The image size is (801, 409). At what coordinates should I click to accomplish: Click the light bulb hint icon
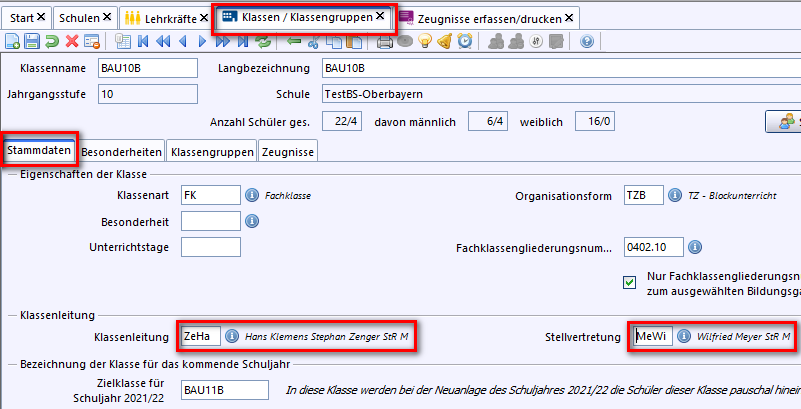coord(425,41)
